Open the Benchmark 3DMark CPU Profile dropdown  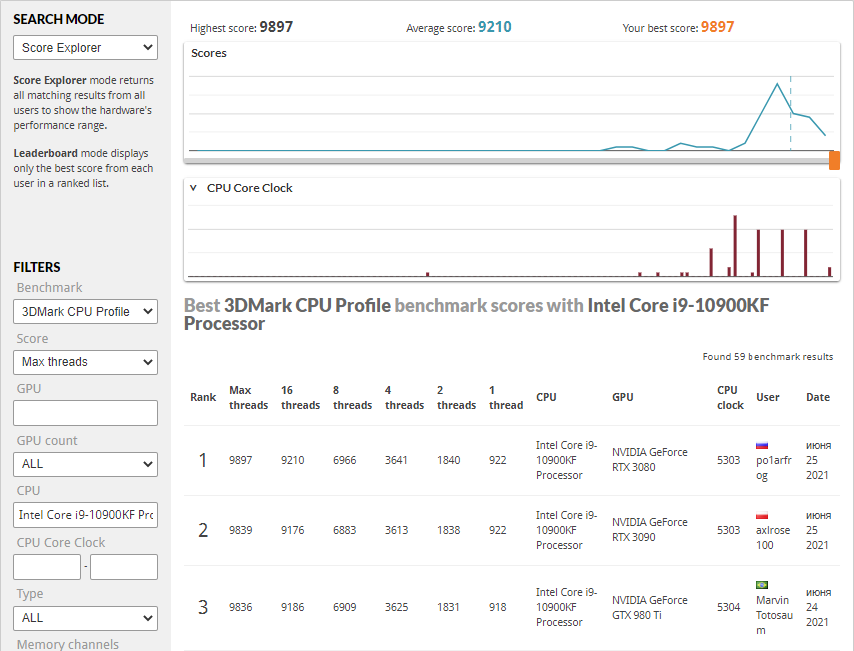pos(86,312)
